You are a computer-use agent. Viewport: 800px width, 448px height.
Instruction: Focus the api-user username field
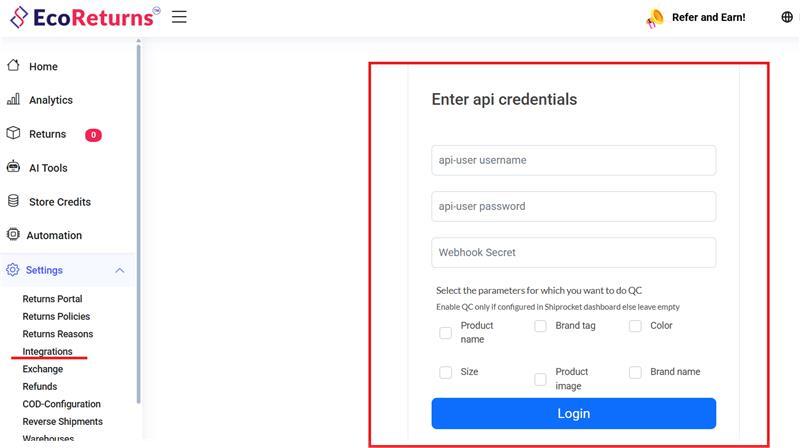pos(573,160)
